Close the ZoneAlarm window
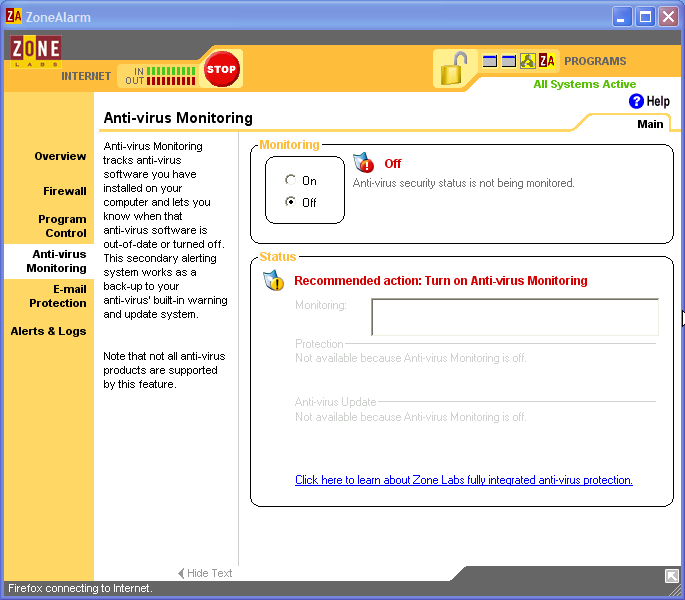This screenshot has width=685, height=600. click(x=668, y=17)
